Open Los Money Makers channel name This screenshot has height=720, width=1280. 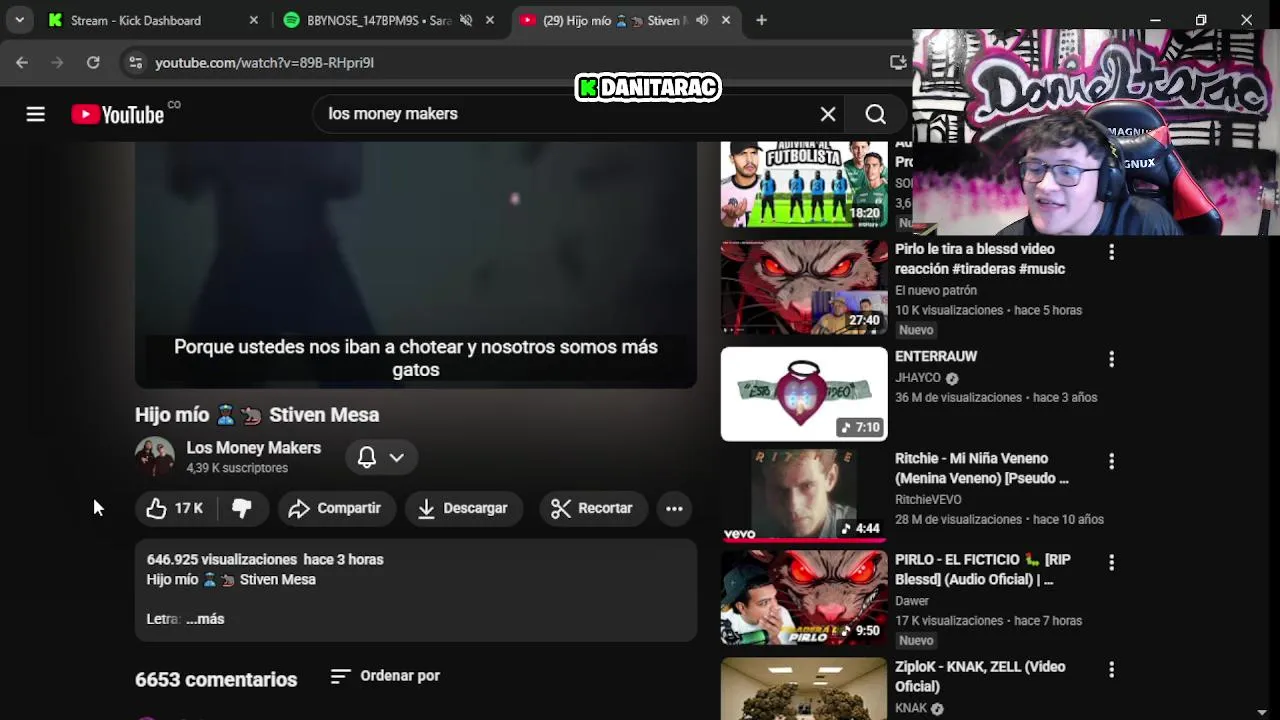click(254, 448)
